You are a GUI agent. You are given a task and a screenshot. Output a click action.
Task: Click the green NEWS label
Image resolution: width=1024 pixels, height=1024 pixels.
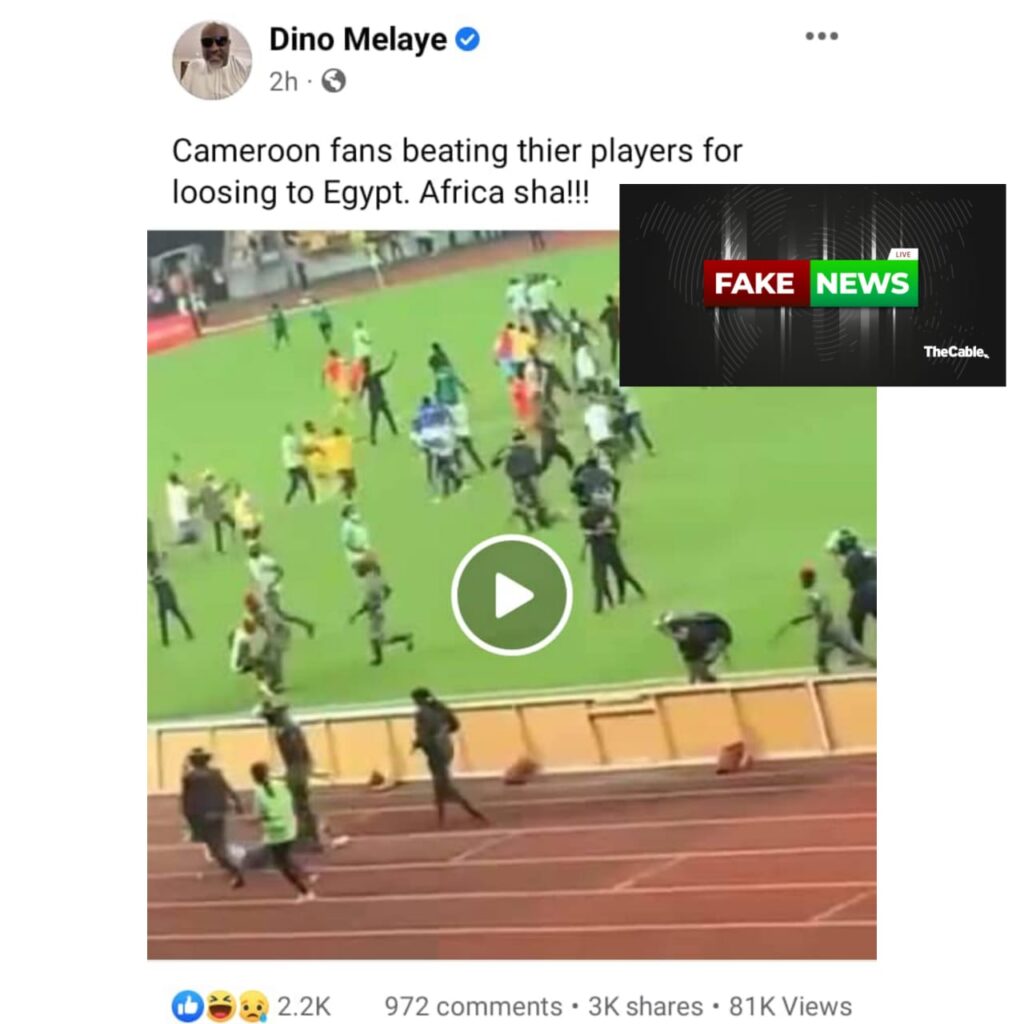coord(863,283)
